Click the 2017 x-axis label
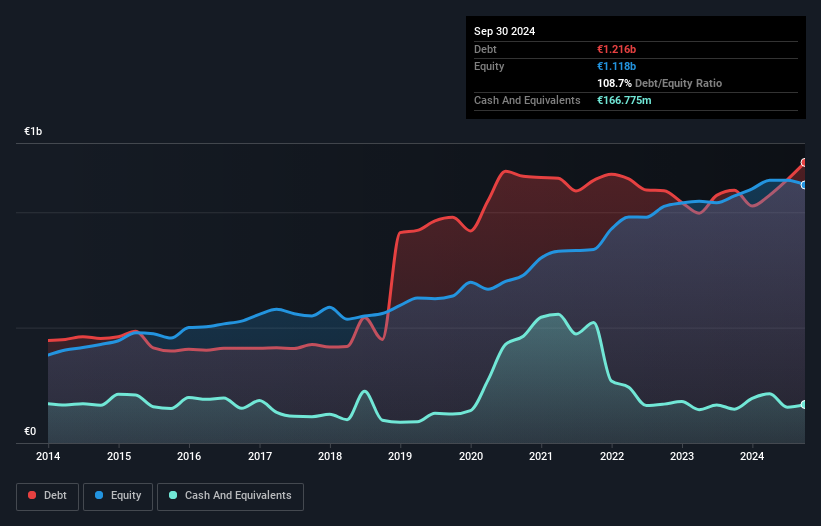This screenshot has height=526, width=821. [x=260, y=456]
